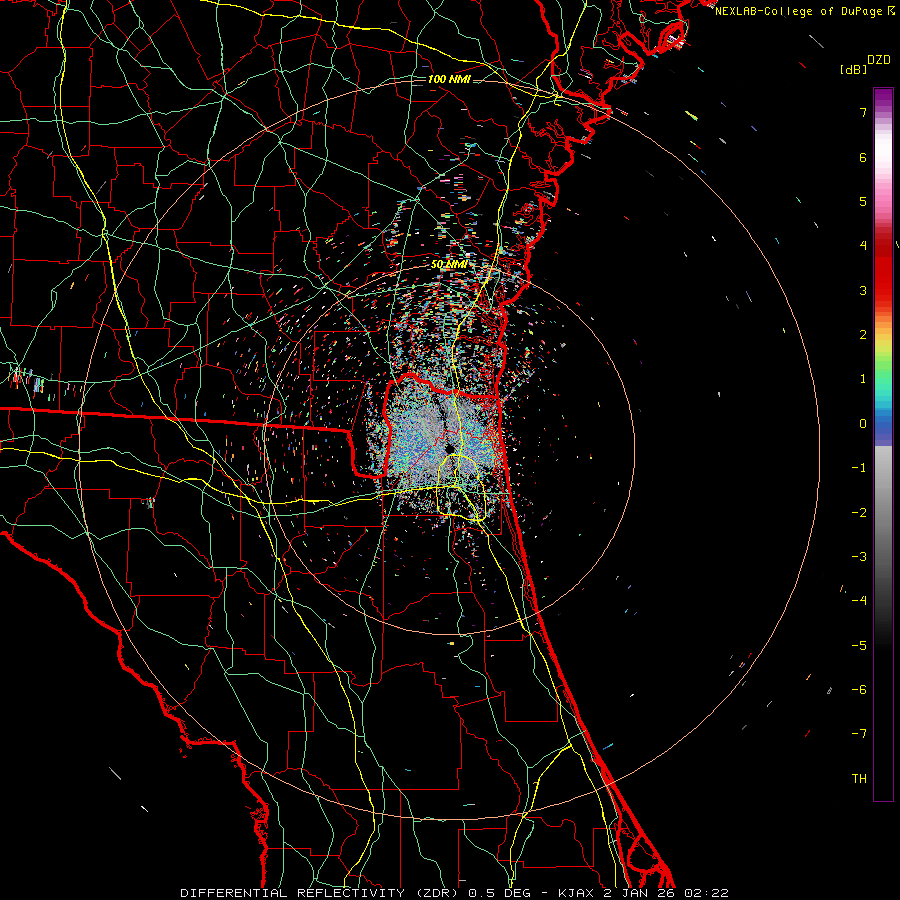Click the 2 value on color scale
The width and height of the screenshot is (900, 900).
click(x=863, y=335)
